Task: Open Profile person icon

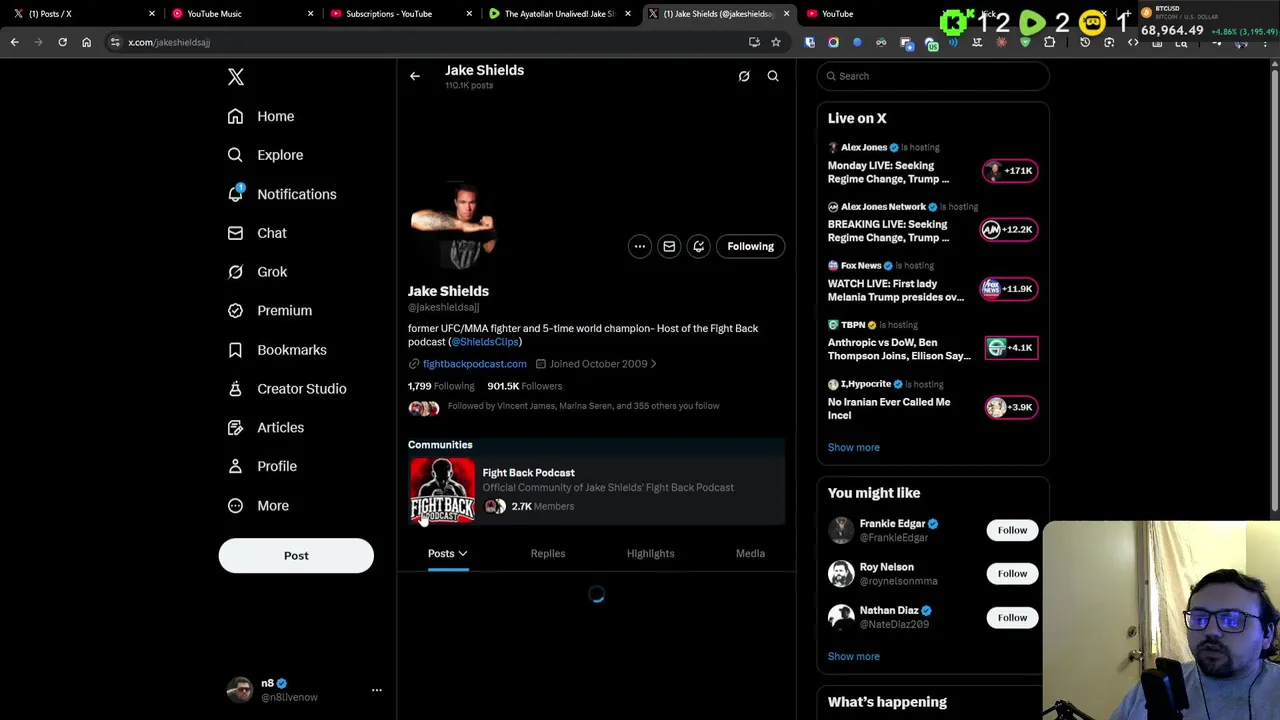Action: [x=235, y=466]
